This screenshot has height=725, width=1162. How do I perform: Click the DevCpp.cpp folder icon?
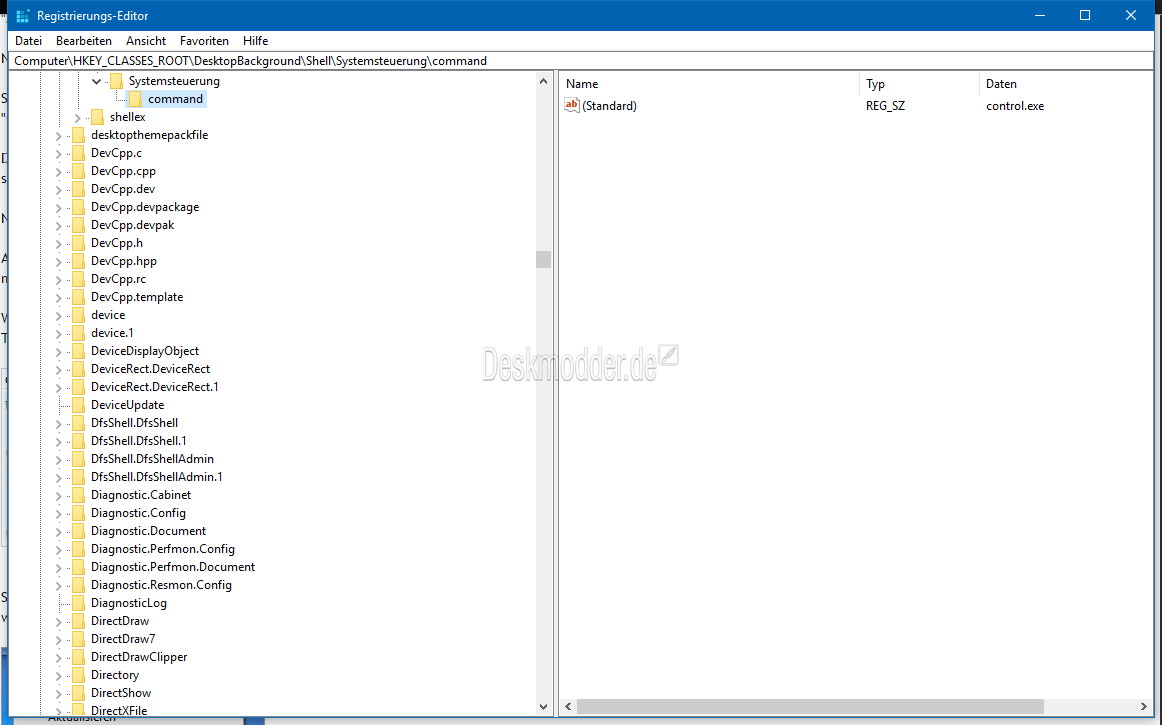coord(79,171)
